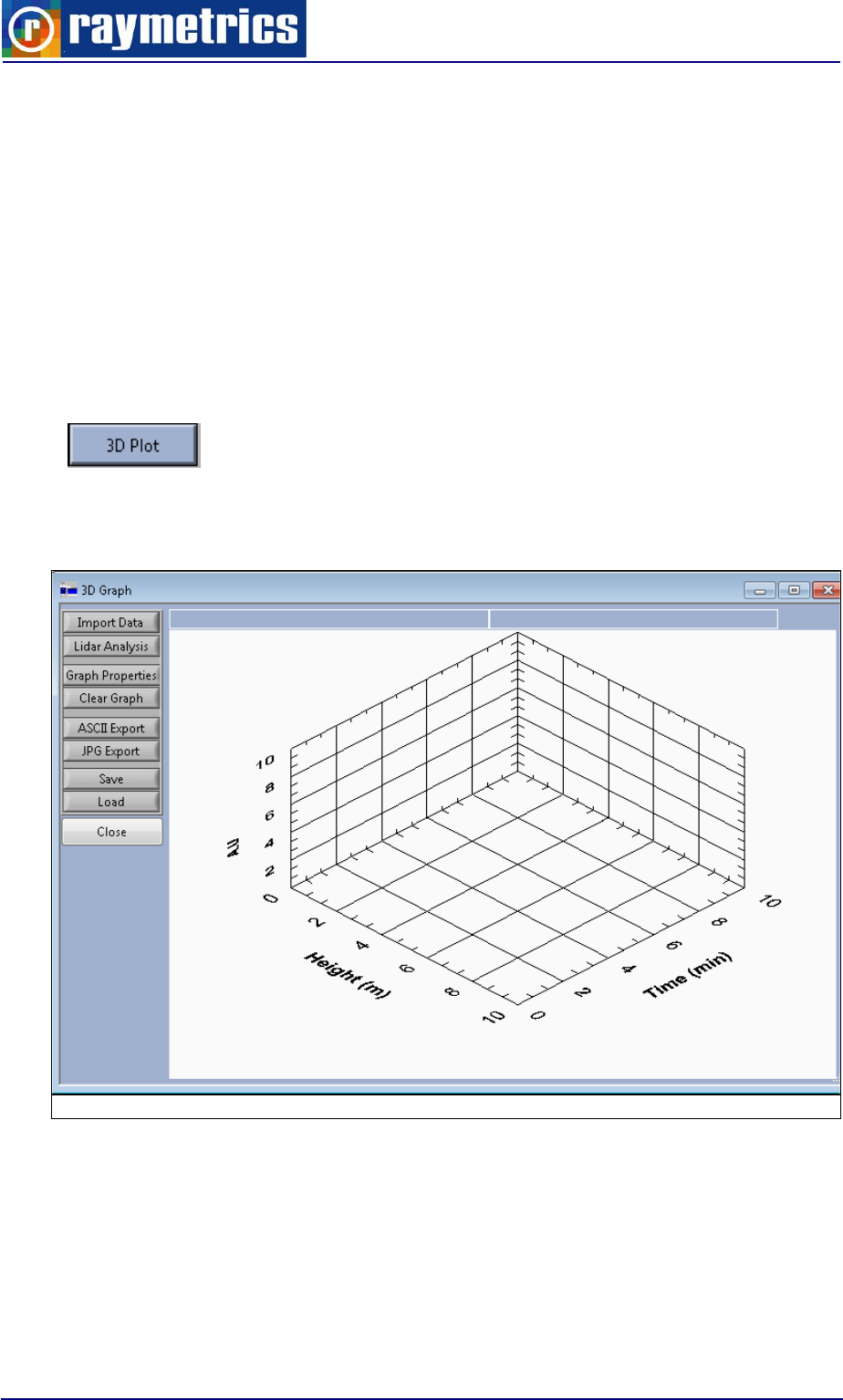Launch Lidar Analysis from sidebar
The width and height of the screenshot is (843, 1400).
click(110, 646)
